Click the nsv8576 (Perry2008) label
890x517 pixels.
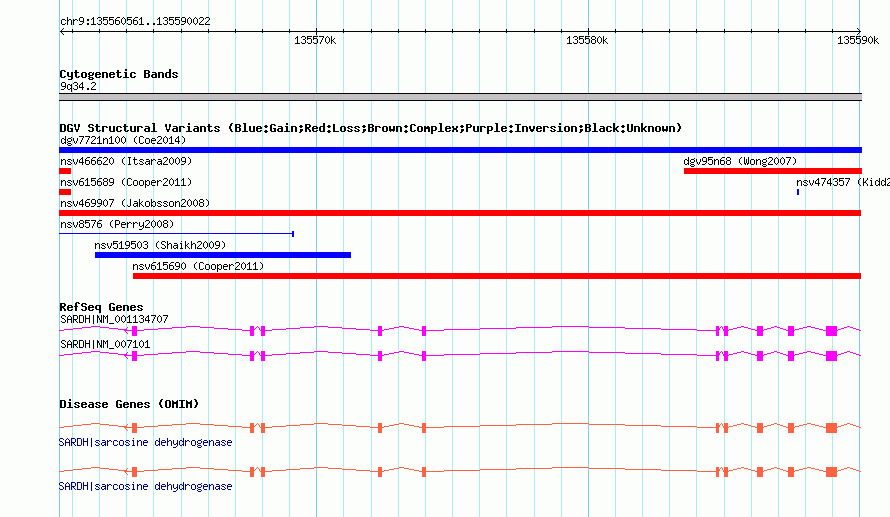tap(117, 224)
